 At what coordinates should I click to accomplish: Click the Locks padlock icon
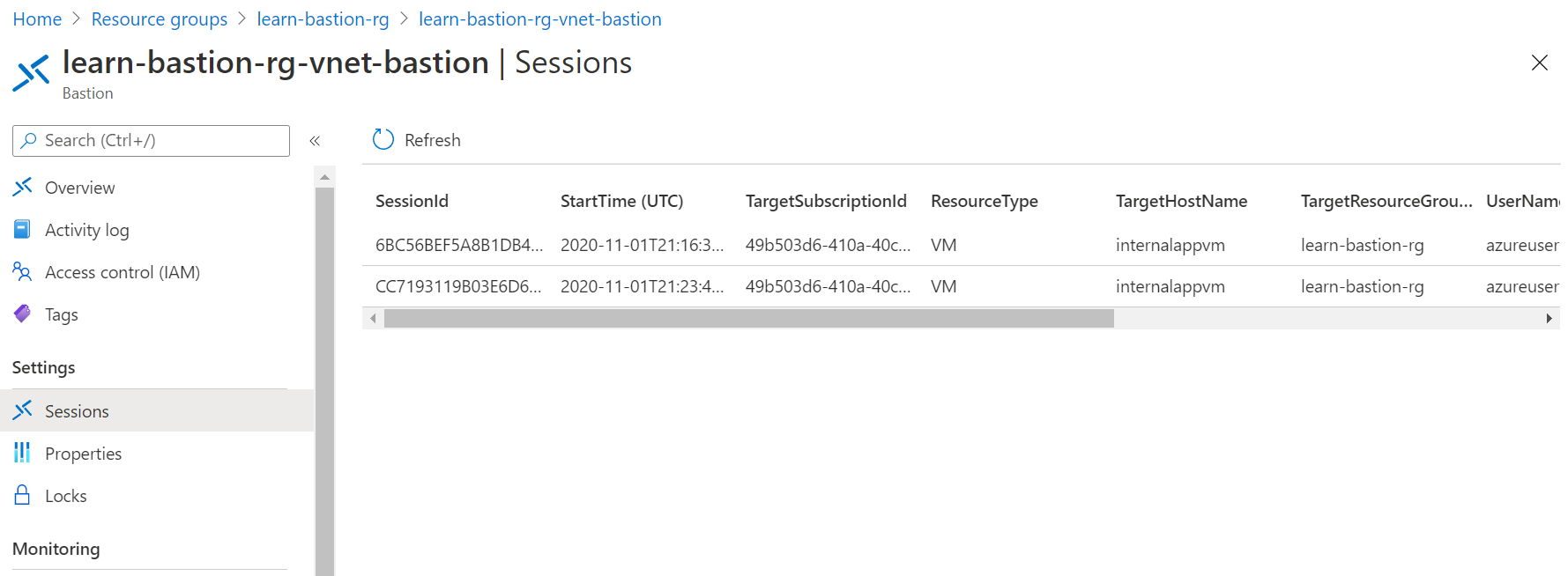pyautogui.click(x=23, y=495)
